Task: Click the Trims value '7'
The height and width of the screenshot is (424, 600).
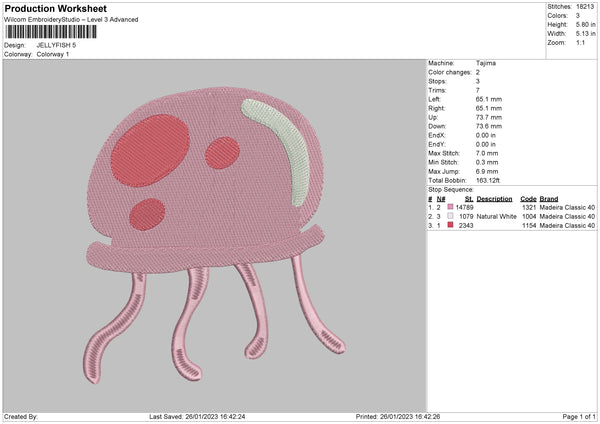Action: (478, 90)
